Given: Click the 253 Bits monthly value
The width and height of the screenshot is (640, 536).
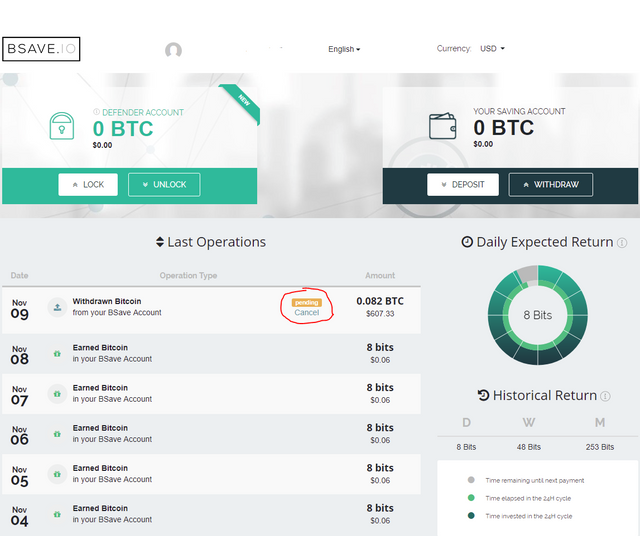Looking at the screenshot, I should click(600, 447).
